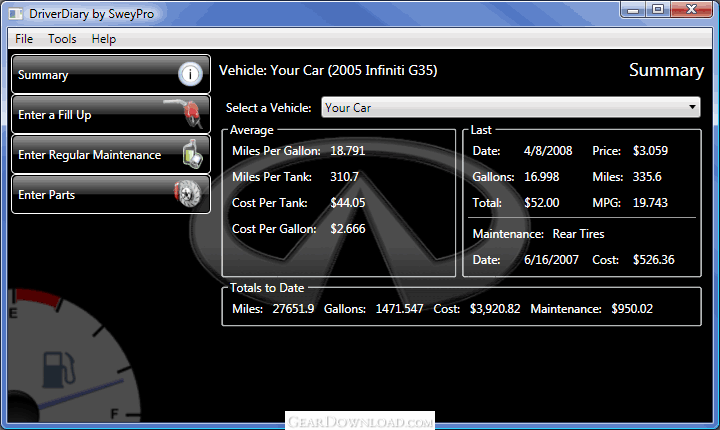
Task: Click the last total value $52.00
Action: pos(542,203)
